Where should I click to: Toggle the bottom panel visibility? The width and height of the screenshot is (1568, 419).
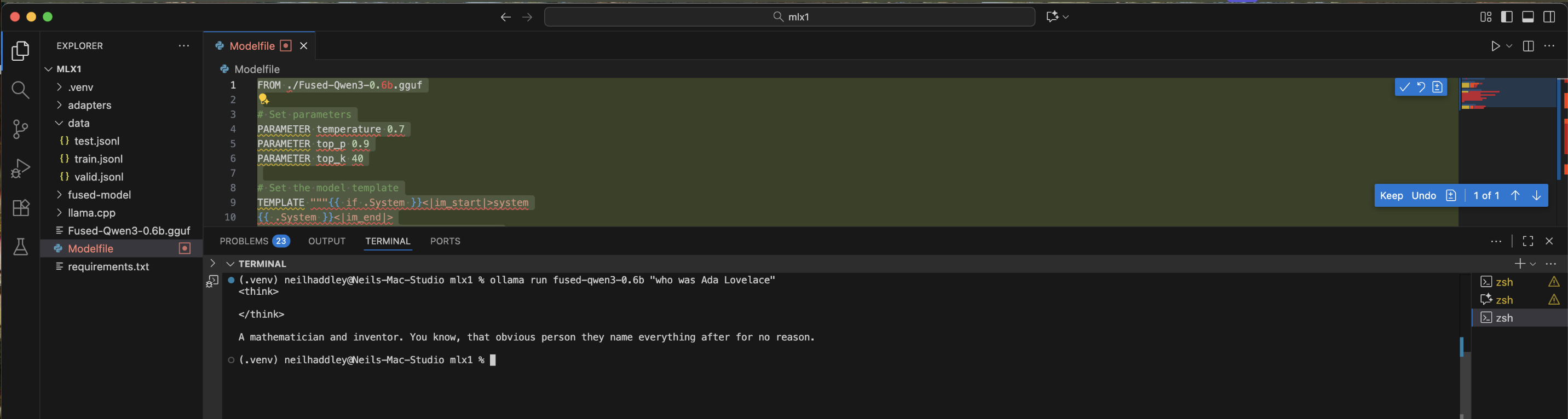pos(1528,17)
